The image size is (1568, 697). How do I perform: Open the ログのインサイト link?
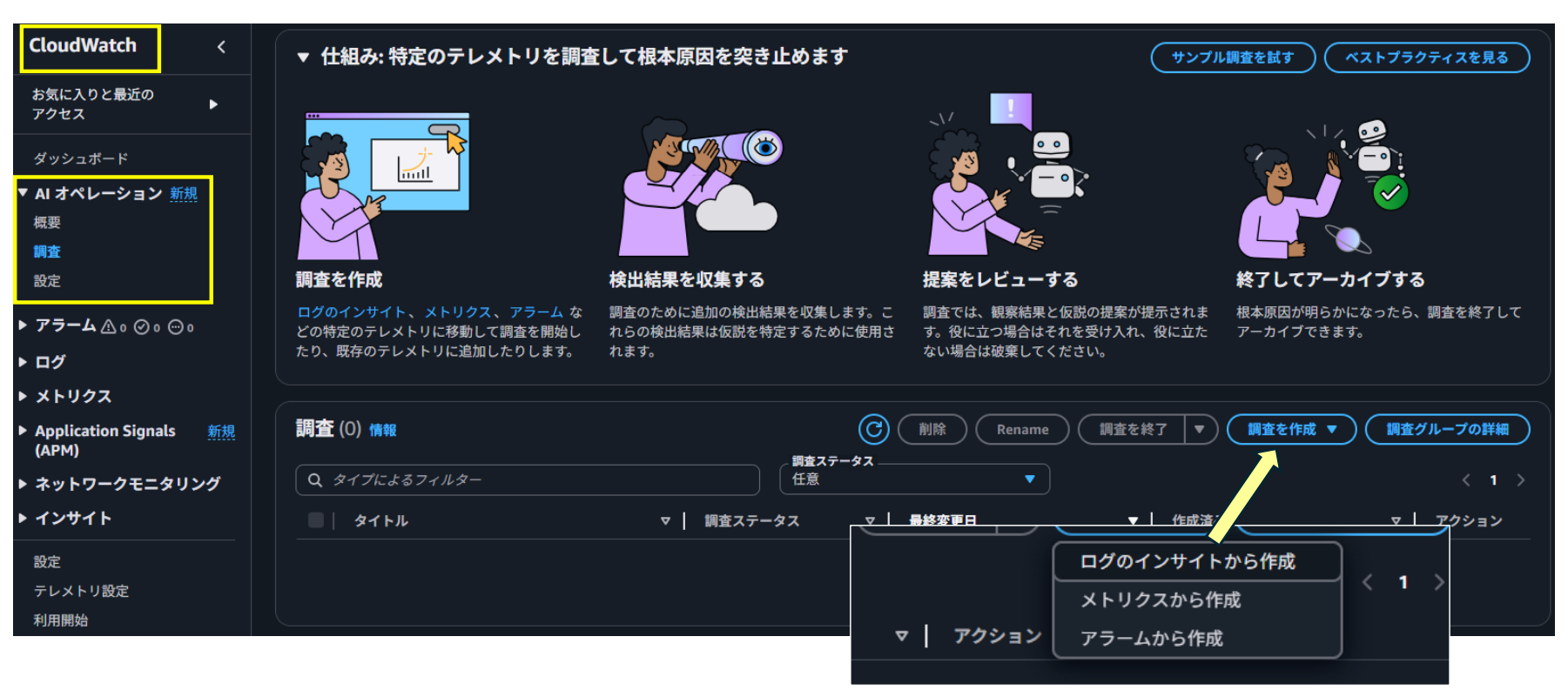coord(352,312)
